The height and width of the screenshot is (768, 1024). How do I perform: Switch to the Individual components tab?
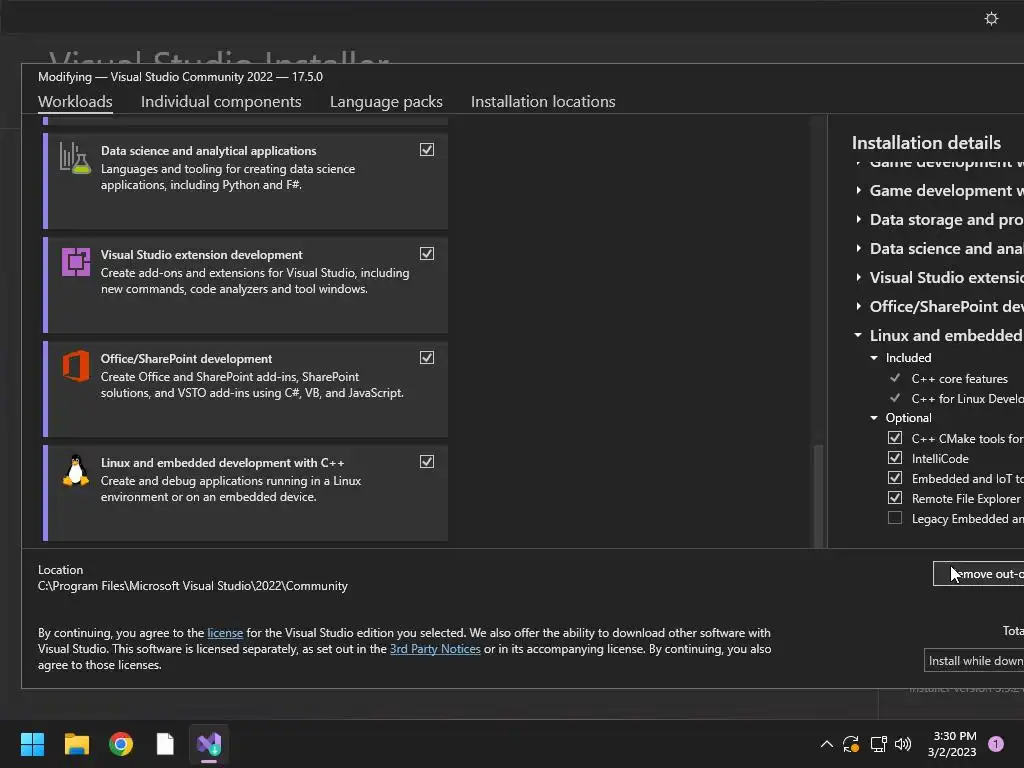pyautogui.click(x=221, y=102)
